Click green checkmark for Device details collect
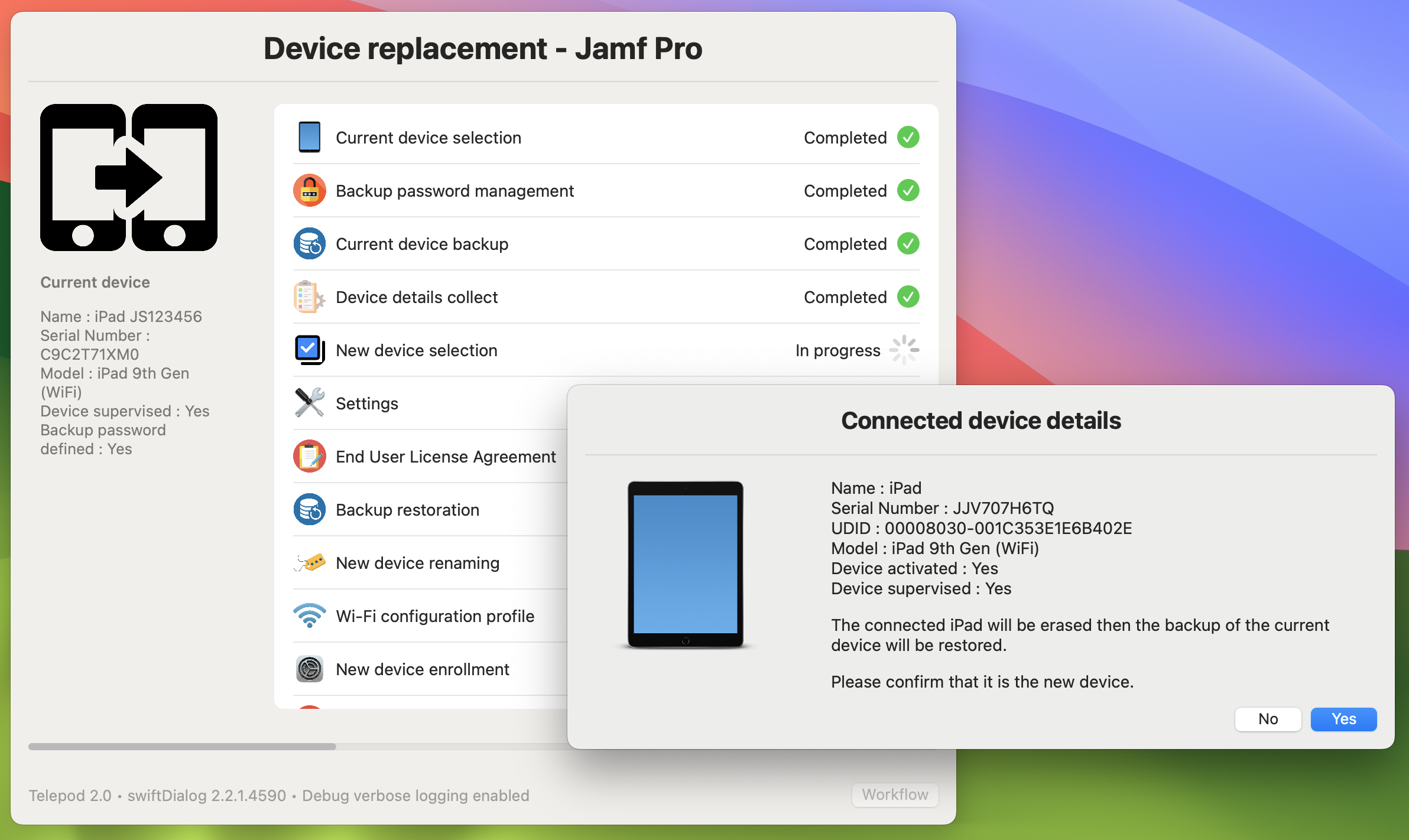Screen dimensions: 1409x840 point(908,297)
